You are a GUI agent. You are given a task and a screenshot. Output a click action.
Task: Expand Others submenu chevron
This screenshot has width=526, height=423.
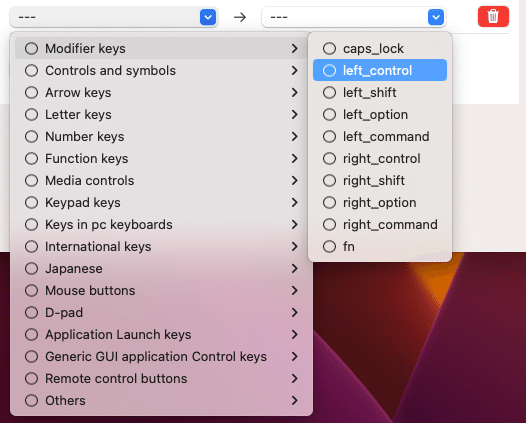coord(295,401)
